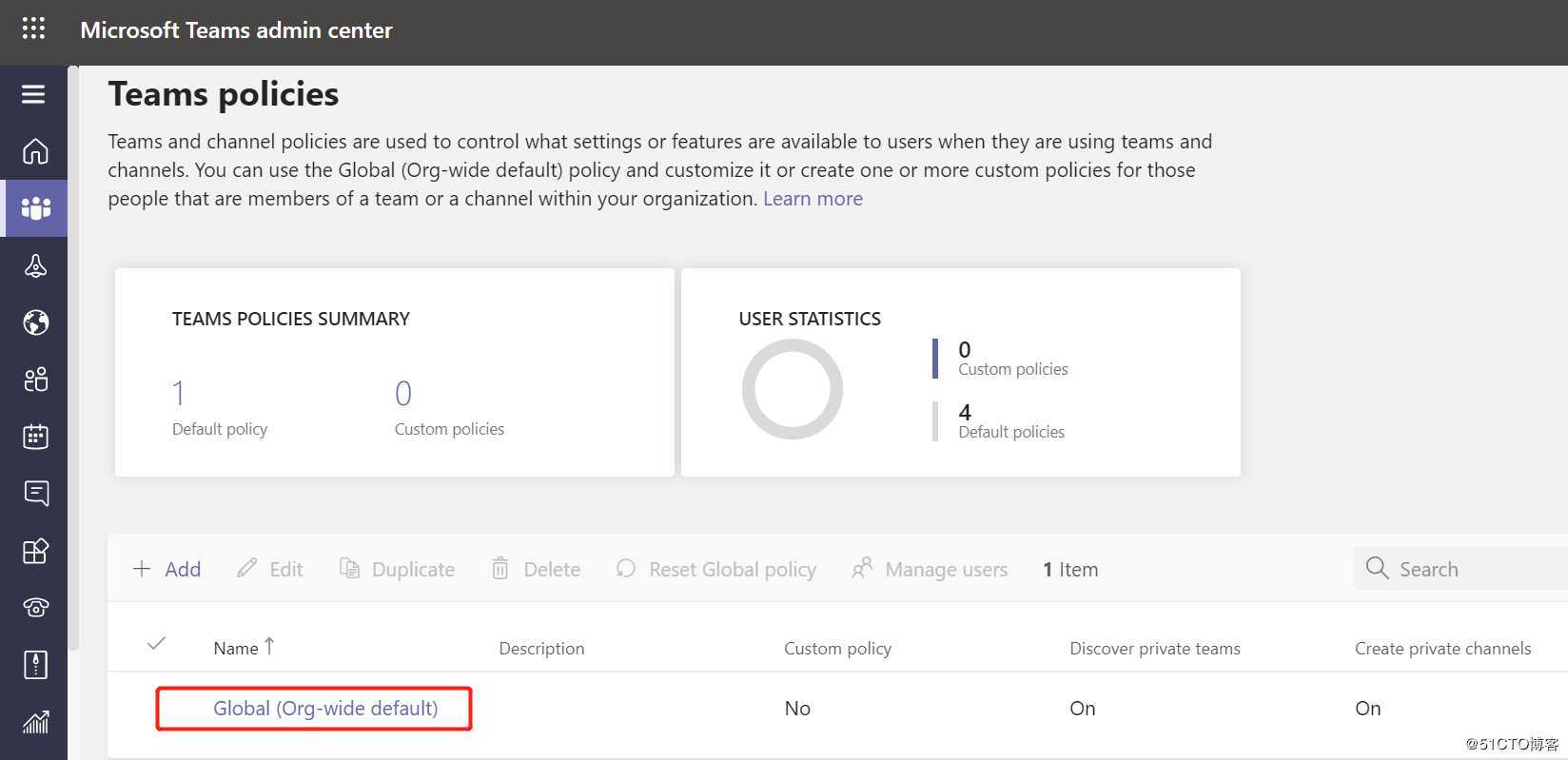The image size is (1568, 760).
Task: Click the Create private channels column header
Action: [x=1442, y=648]
